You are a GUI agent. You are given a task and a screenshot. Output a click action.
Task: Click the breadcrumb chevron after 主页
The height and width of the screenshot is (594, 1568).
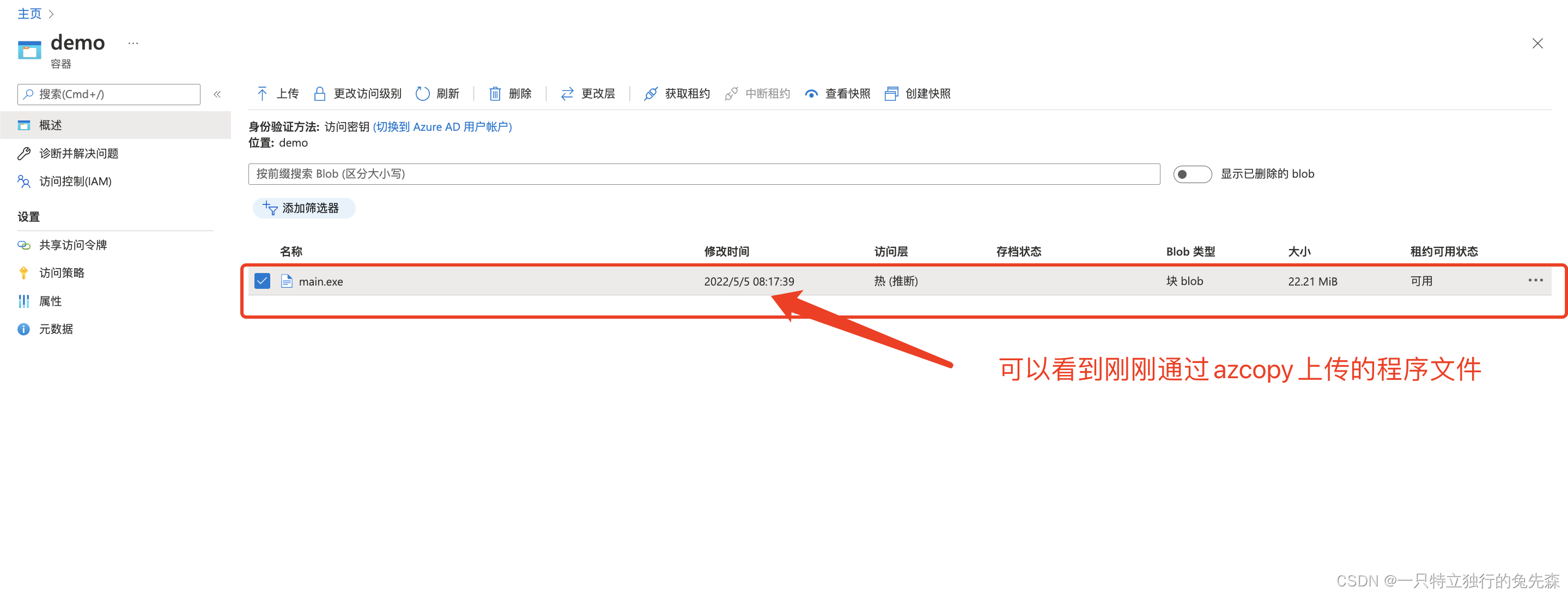tap(51, 14)
